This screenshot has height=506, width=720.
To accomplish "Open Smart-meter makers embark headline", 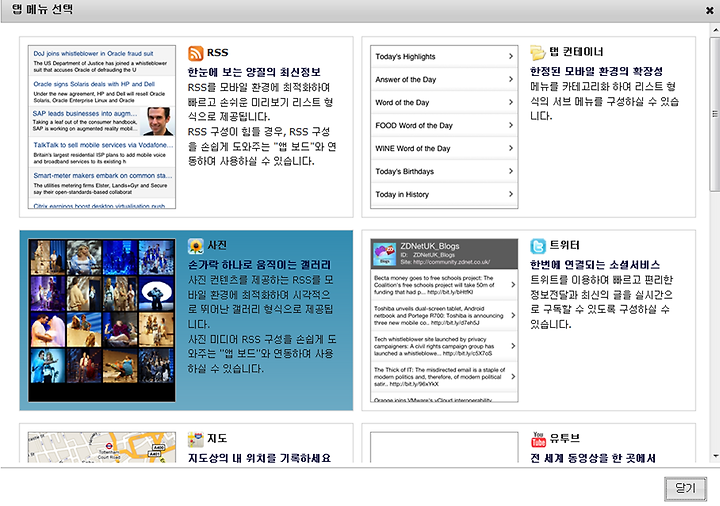I will click(x=103, y=175).
